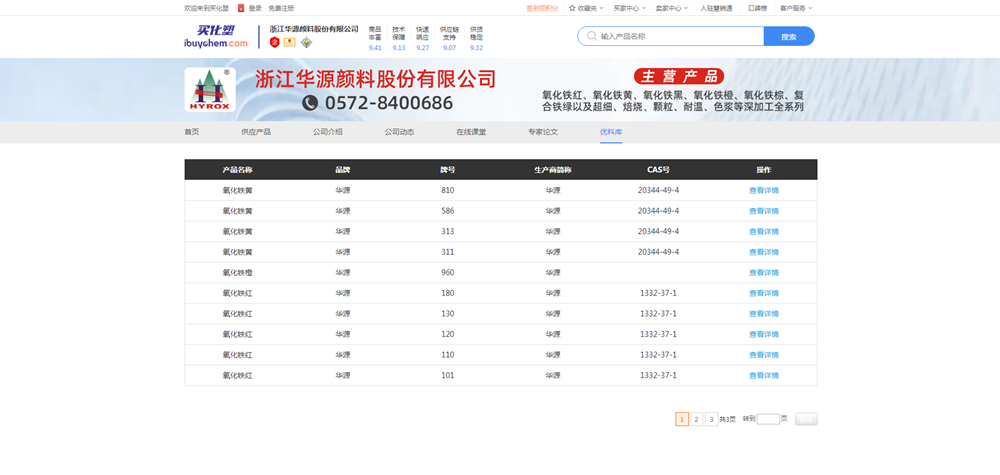This screenshot has width=1000, height=475.
Task: Expand the 收藏夹 dropdown
Action: click(x=587, y=8)
